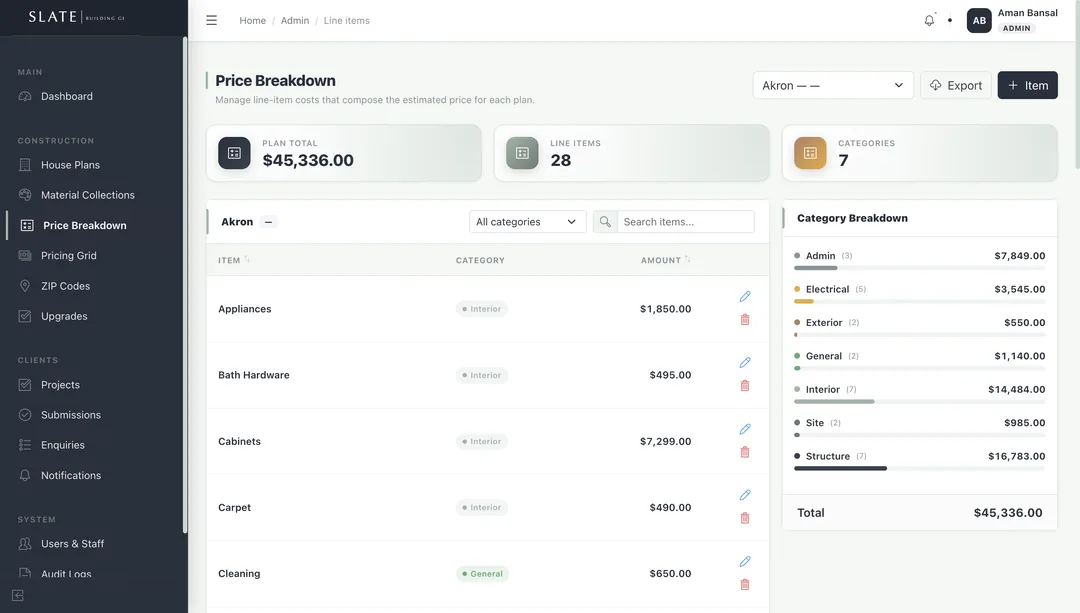Click the Interior tag on Cabinets row

pyautogui.click(x=481, y=441)
